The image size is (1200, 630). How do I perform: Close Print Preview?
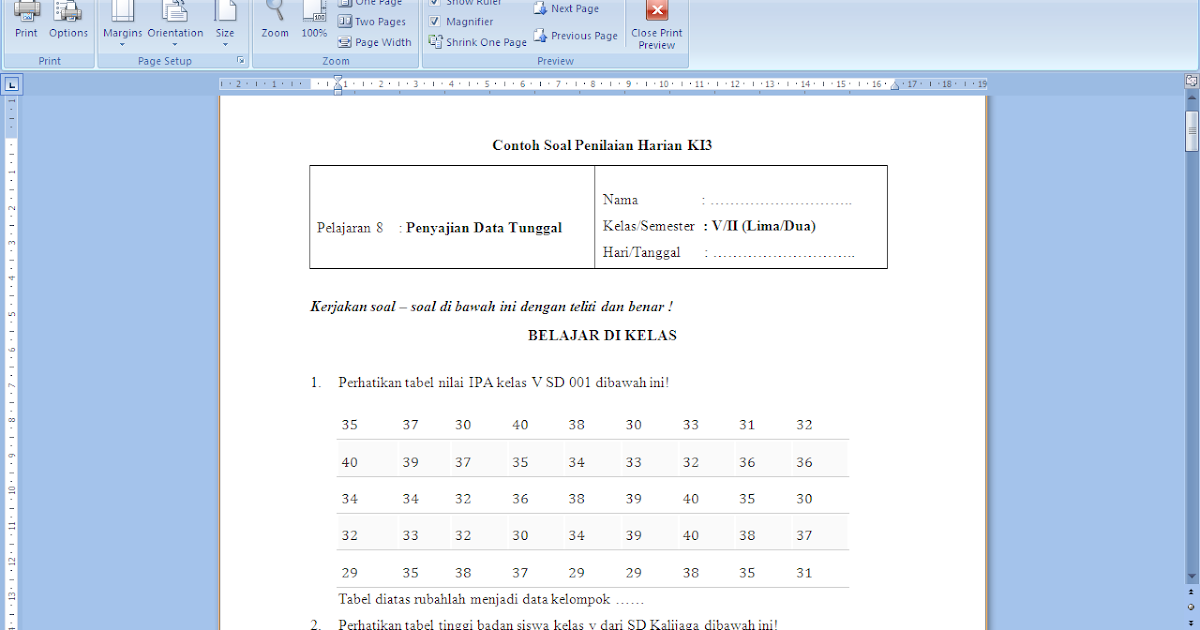[657, 24]
